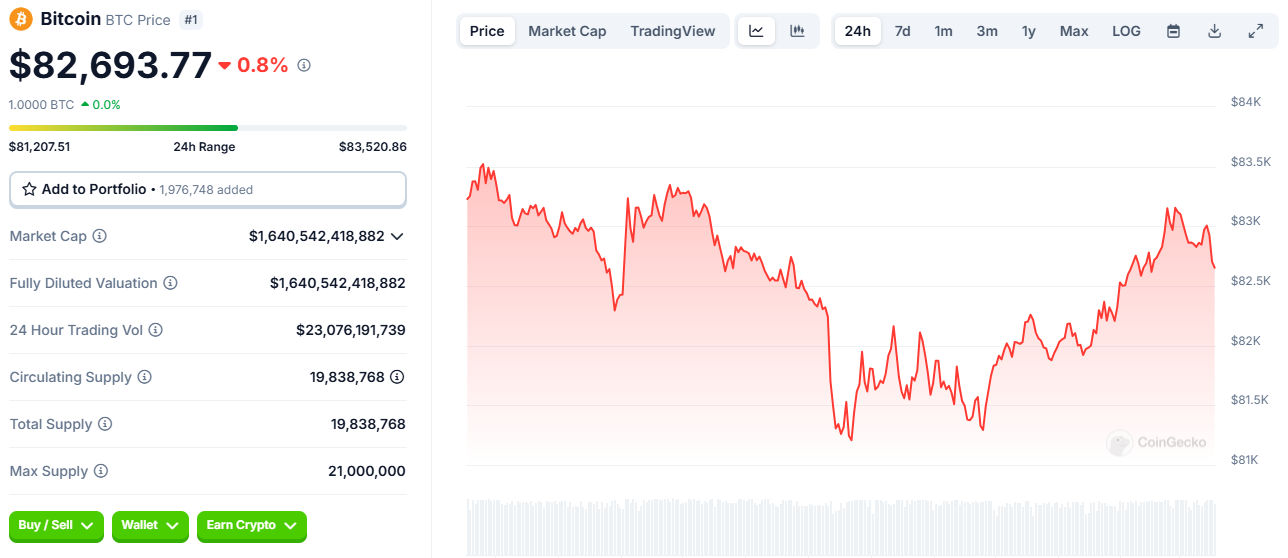Click the Circulating Supply info icon
The image size is (1288, 558).
click(x=144, y=377)
